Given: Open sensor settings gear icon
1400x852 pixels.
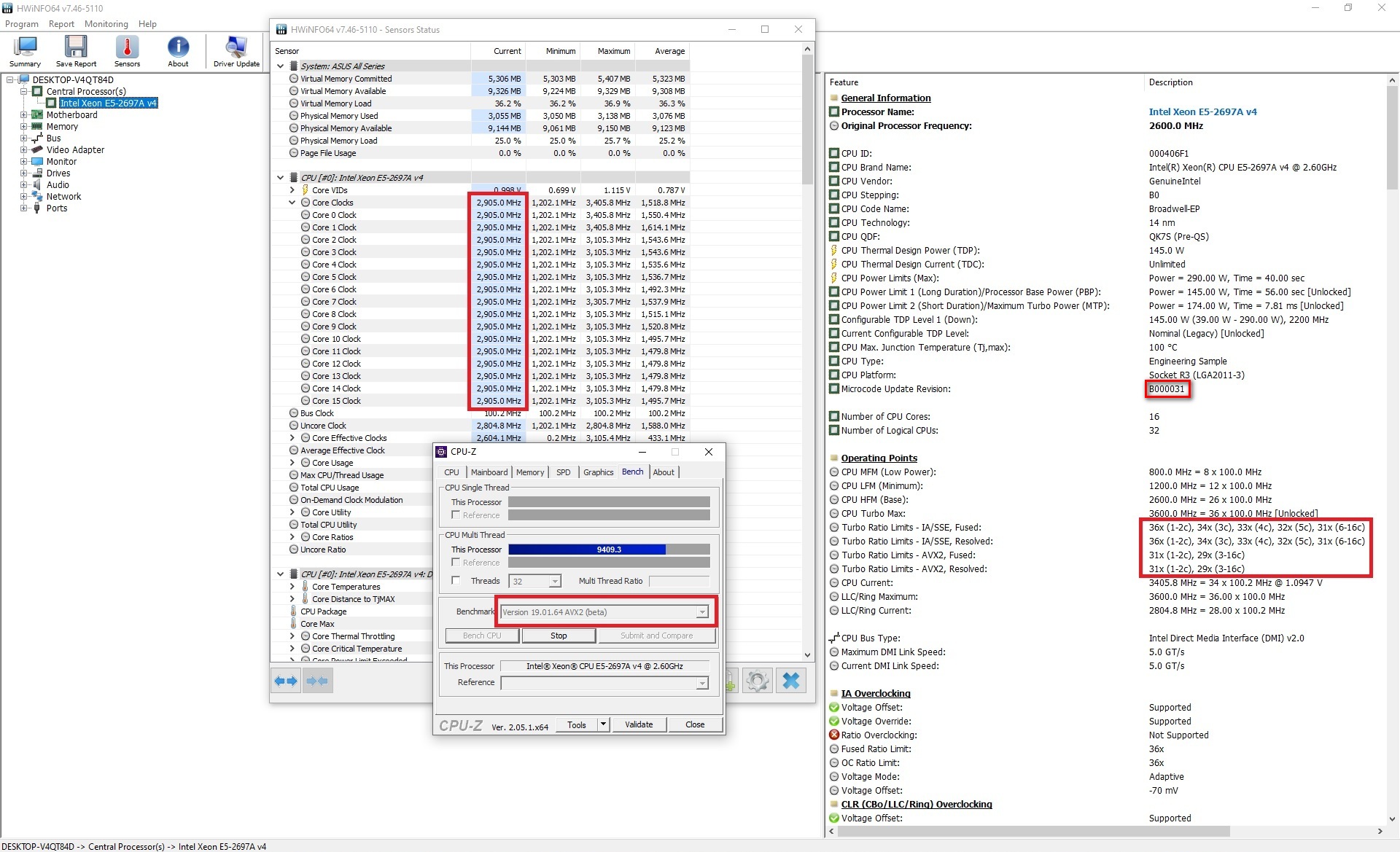Looking at the screenshot, I should coord(758,681).
